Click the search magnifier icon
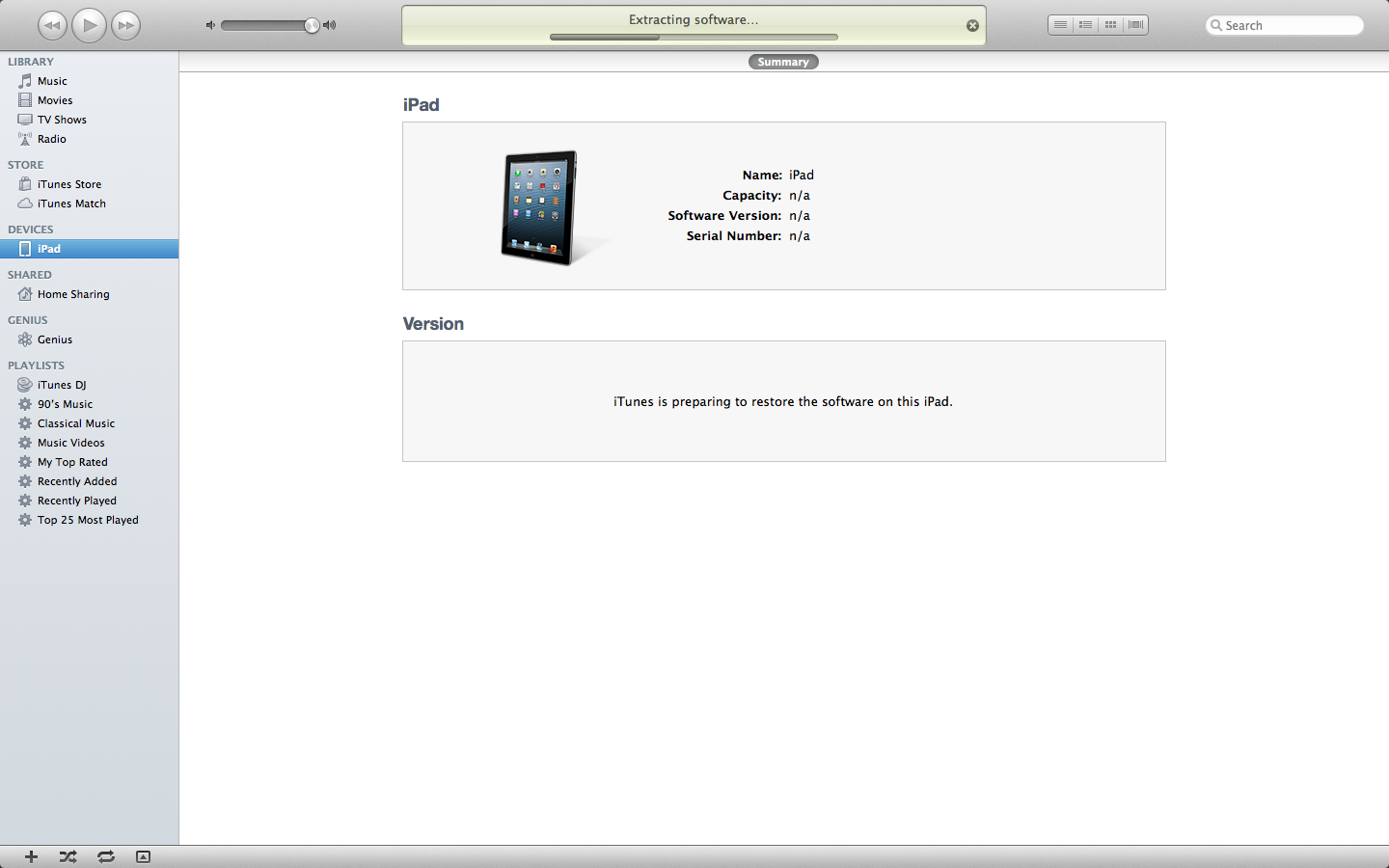This screenshot has height=868, width=1389. pos(1216,25)
